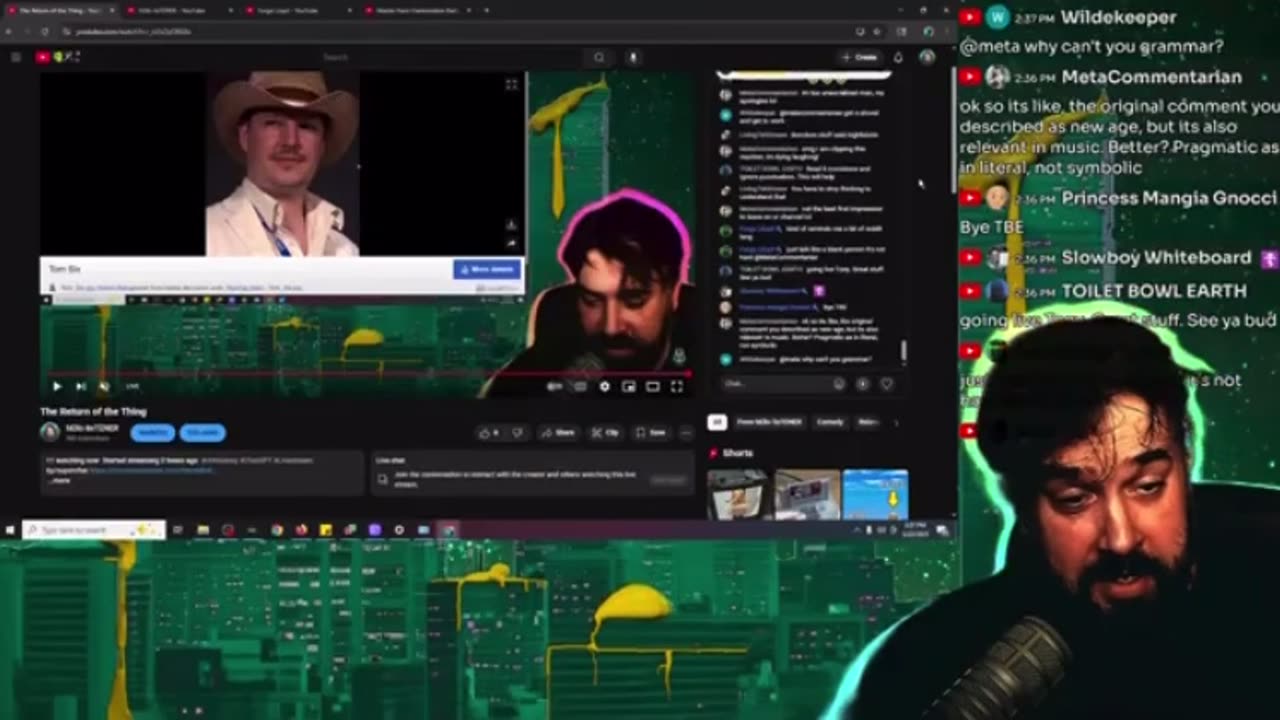Click the 'More details' button in video
The image size is (1280, 720).
[487, 269]
